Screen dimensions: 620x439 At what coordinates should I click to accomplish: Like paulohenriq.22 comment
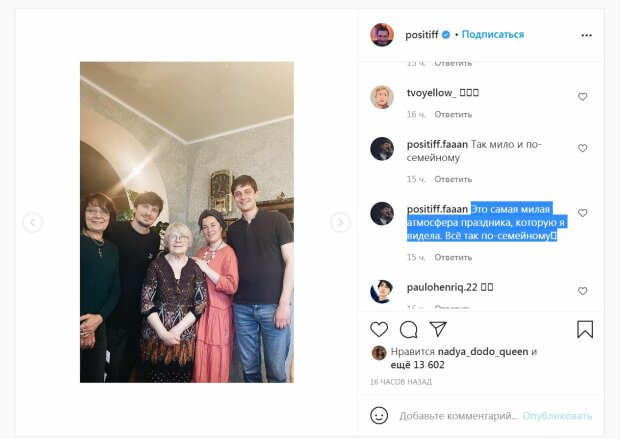click(582, 291)
